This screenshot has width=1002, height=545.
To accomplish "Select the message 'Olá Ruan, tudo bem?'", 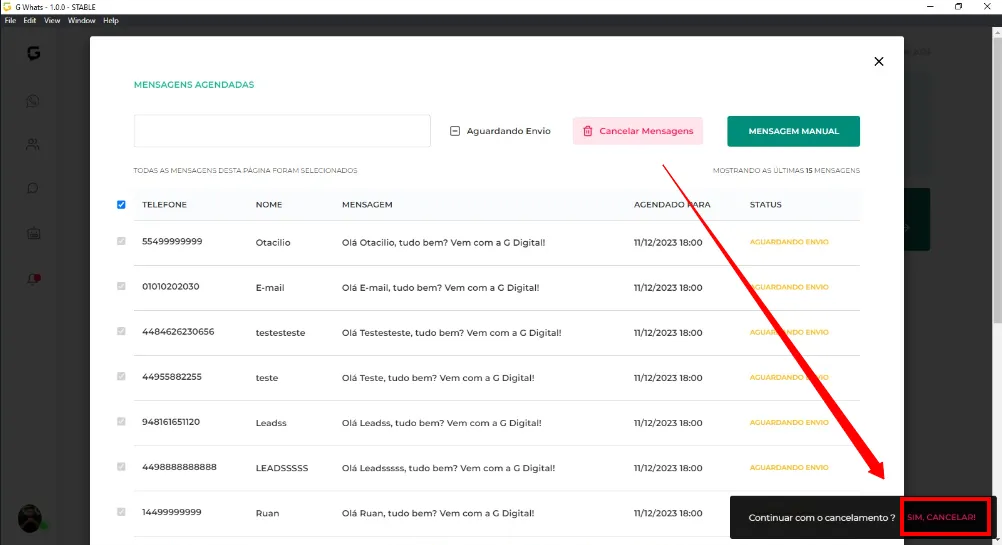I will [389, 513].
